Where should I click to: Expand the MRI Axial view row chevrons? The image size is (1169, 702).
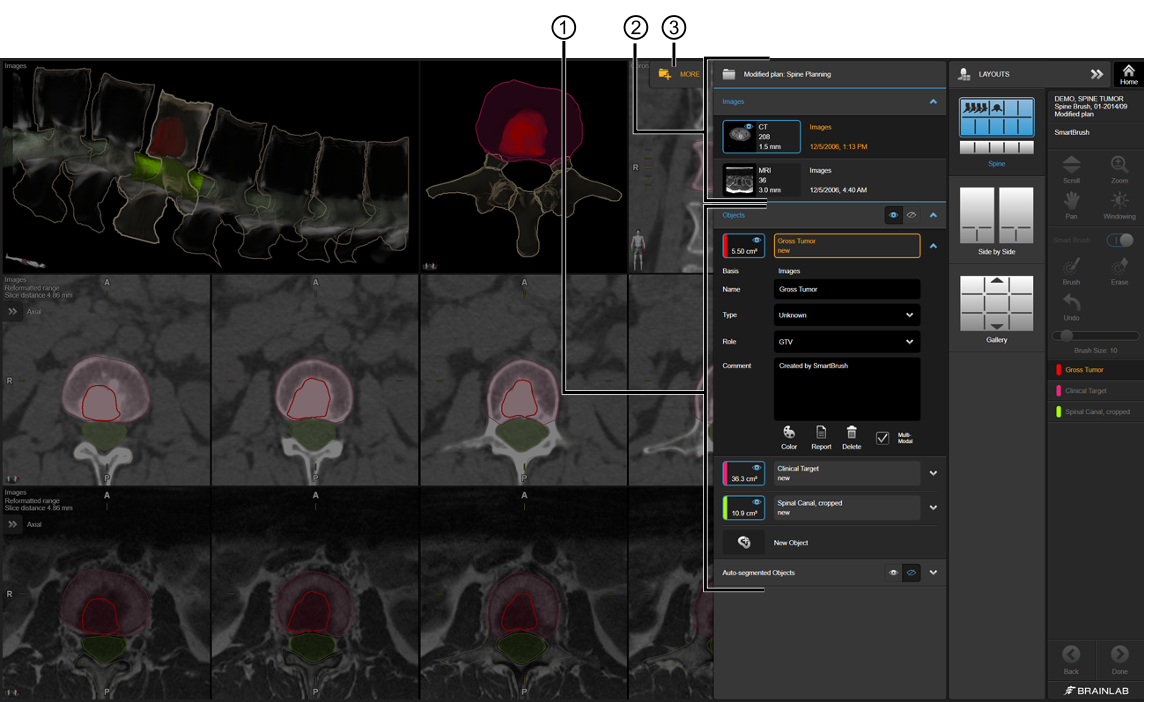(13, 525)
